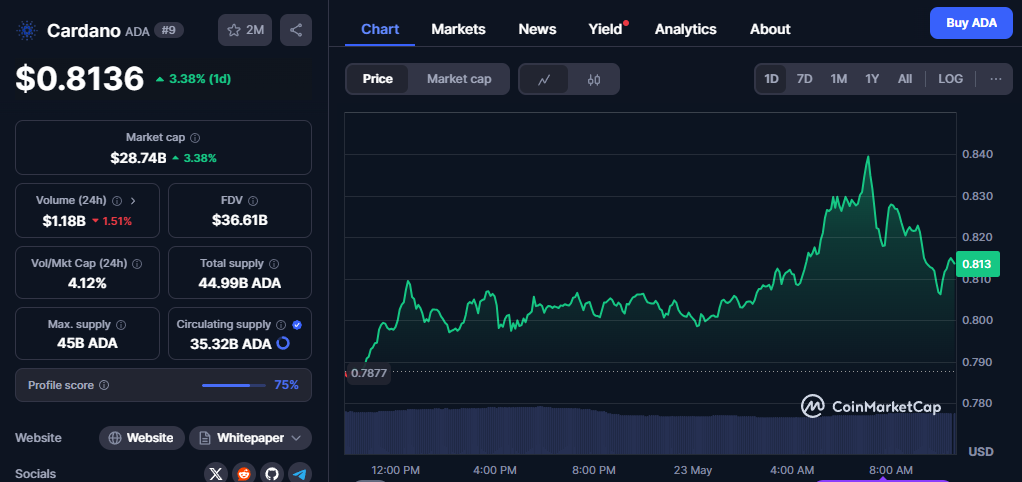Click the verified checkmark badge
The image size is (1022, 482).
[297, 324]
